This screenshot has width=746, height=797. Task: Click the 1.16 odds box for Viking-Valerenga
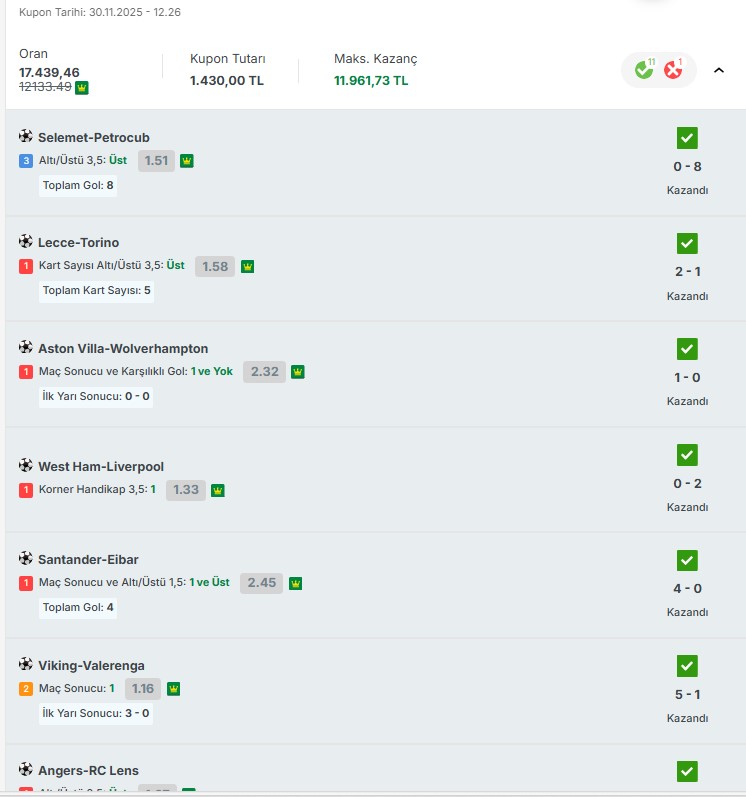[143, 689]
